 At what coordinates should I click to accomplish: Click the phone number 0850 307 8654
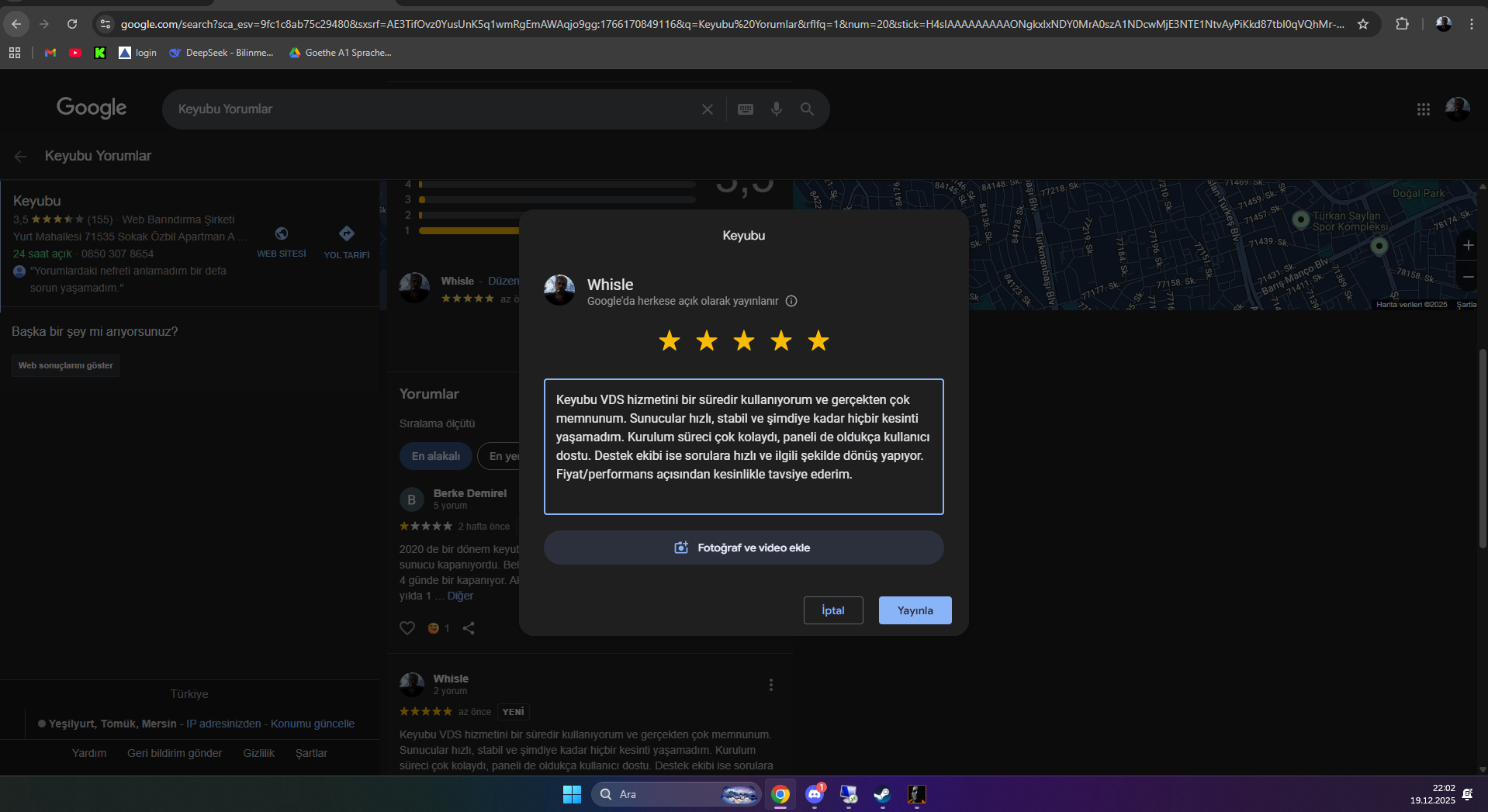117,254
